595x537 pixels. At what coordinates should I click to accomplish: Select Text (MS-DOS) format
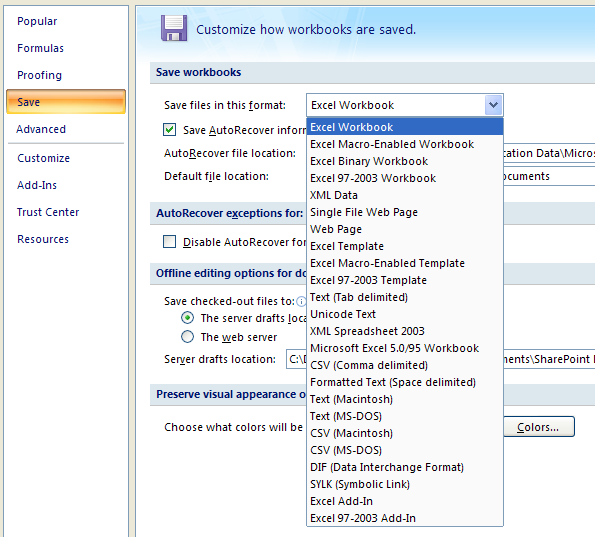click(405, 416)
